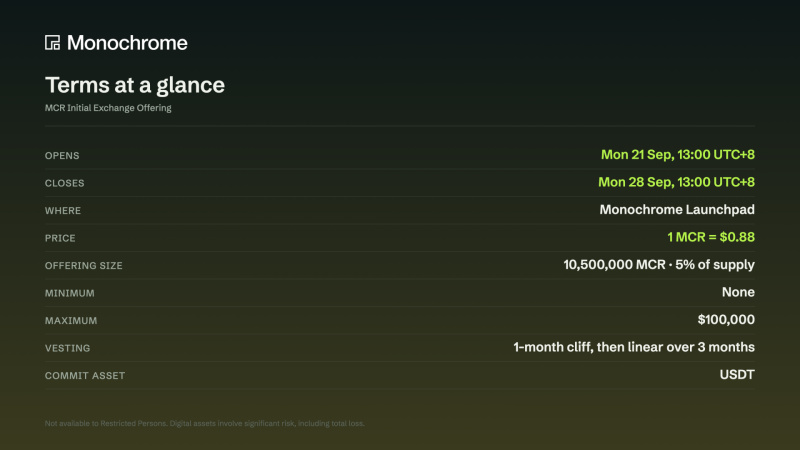Click the COMMIT ASSET label
This screenshot has width=800, height=450.
click(85, 376)
